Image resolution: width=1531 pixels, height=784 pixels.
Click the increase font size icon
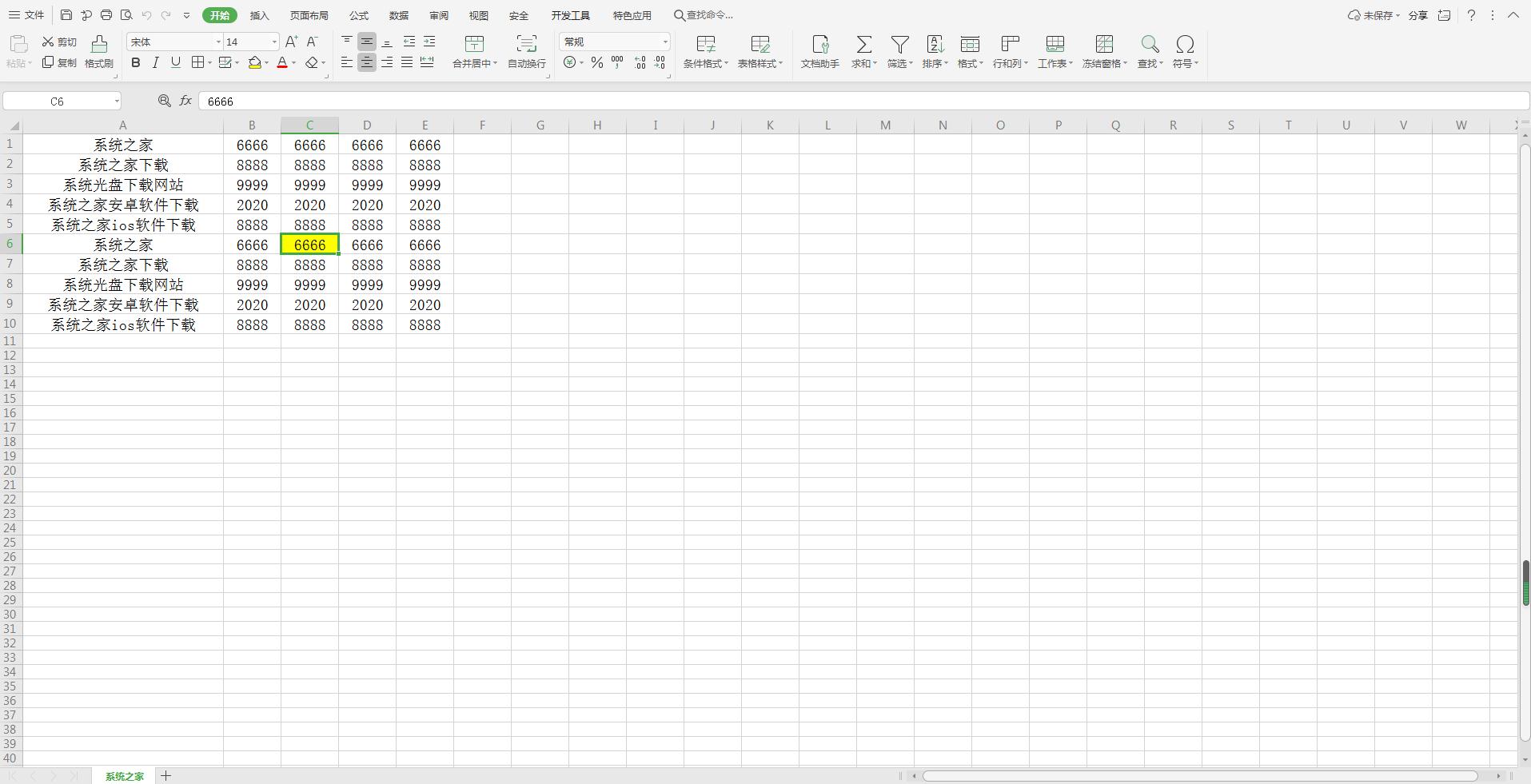291,42
